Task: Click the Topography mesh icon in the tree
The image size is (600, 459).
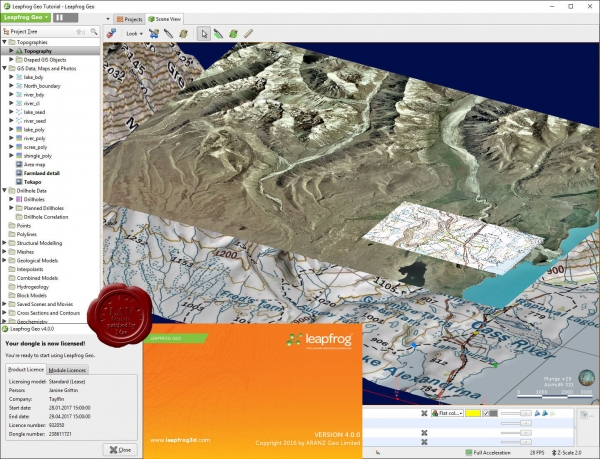Action: pos(19,51)
